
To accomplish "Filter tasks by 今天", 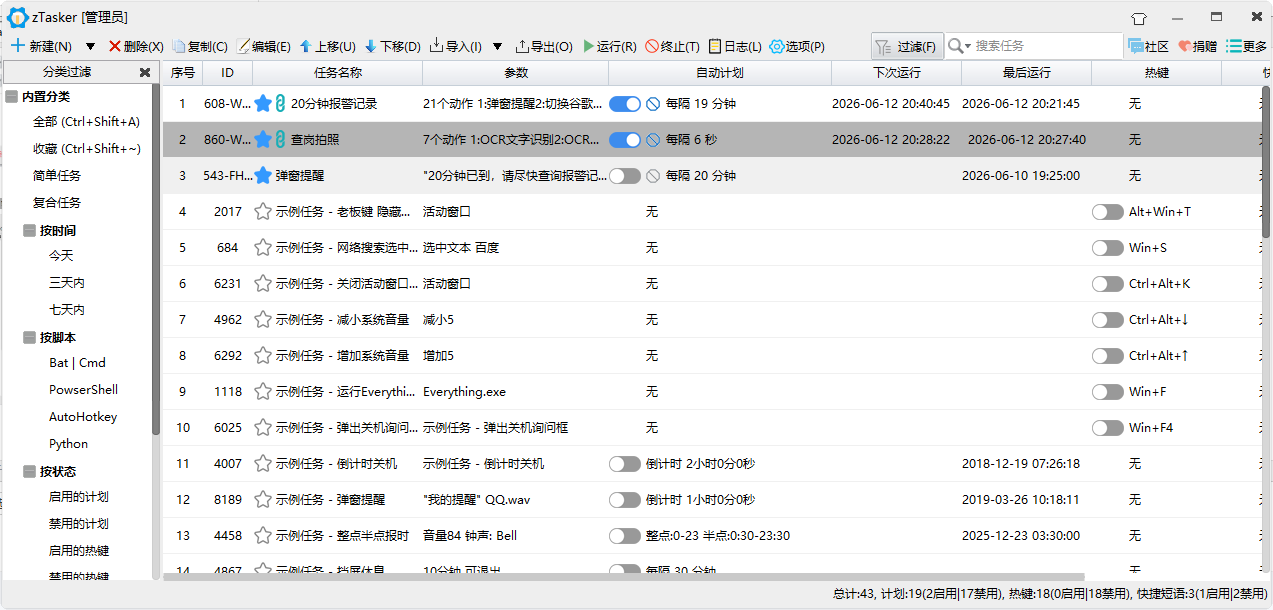I will coord(61,256).
